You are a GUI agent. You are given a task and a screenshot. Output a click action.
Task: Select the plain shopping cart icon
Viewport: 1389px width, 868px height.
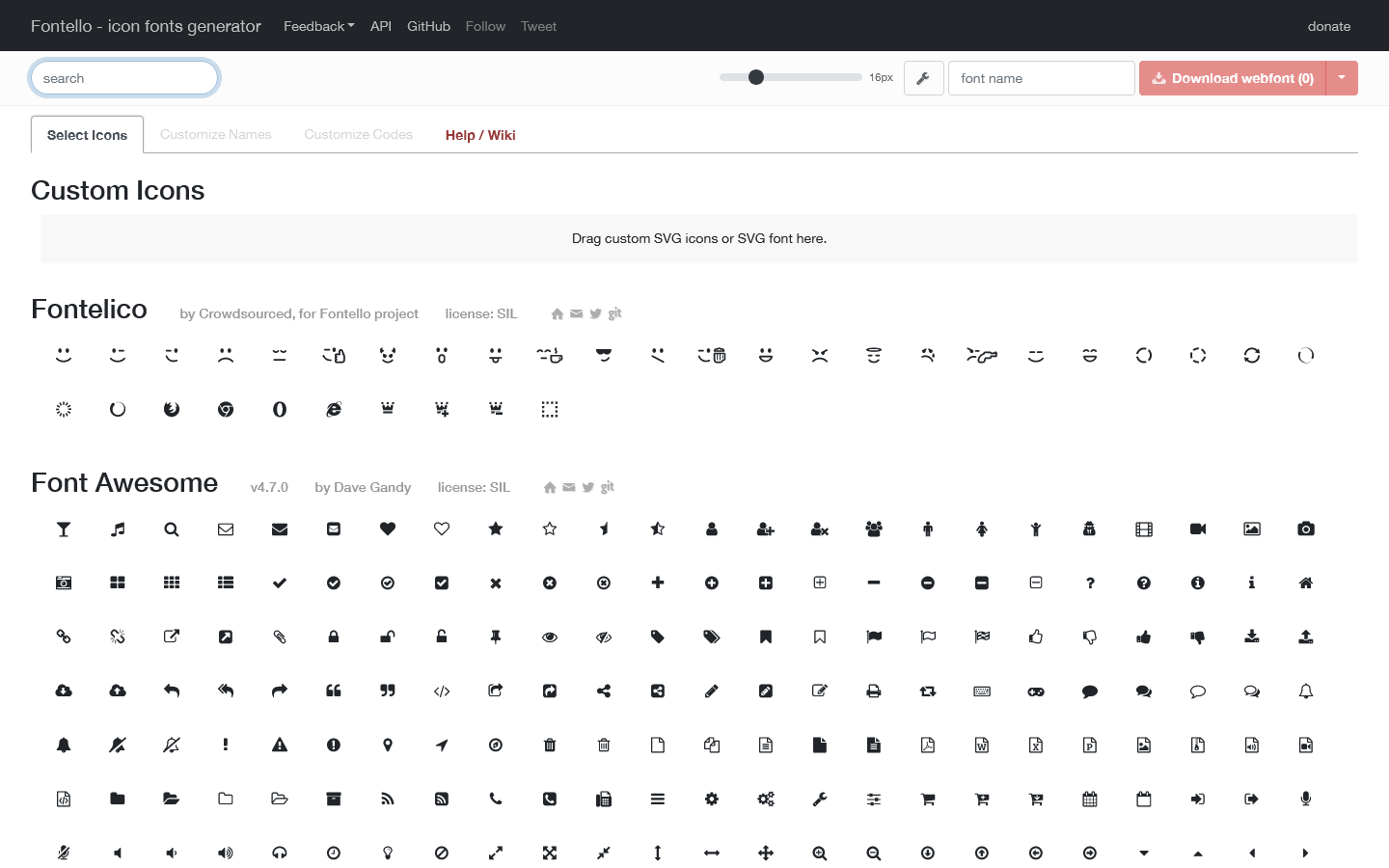(x=928, y=799)
